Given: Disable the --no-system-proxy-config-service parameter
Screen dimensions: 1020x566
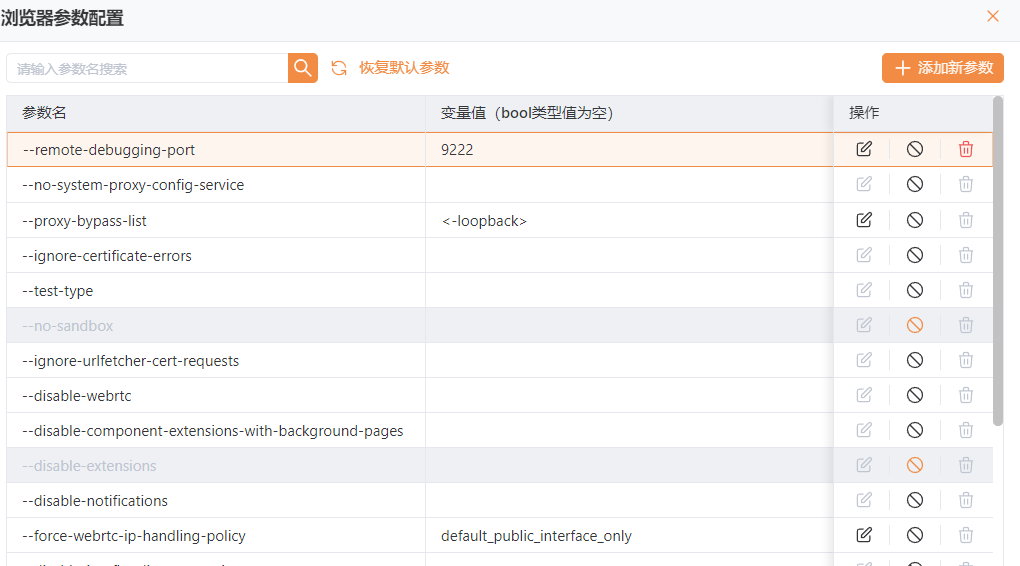Looking at the screenshot, I should click(915, 184).
